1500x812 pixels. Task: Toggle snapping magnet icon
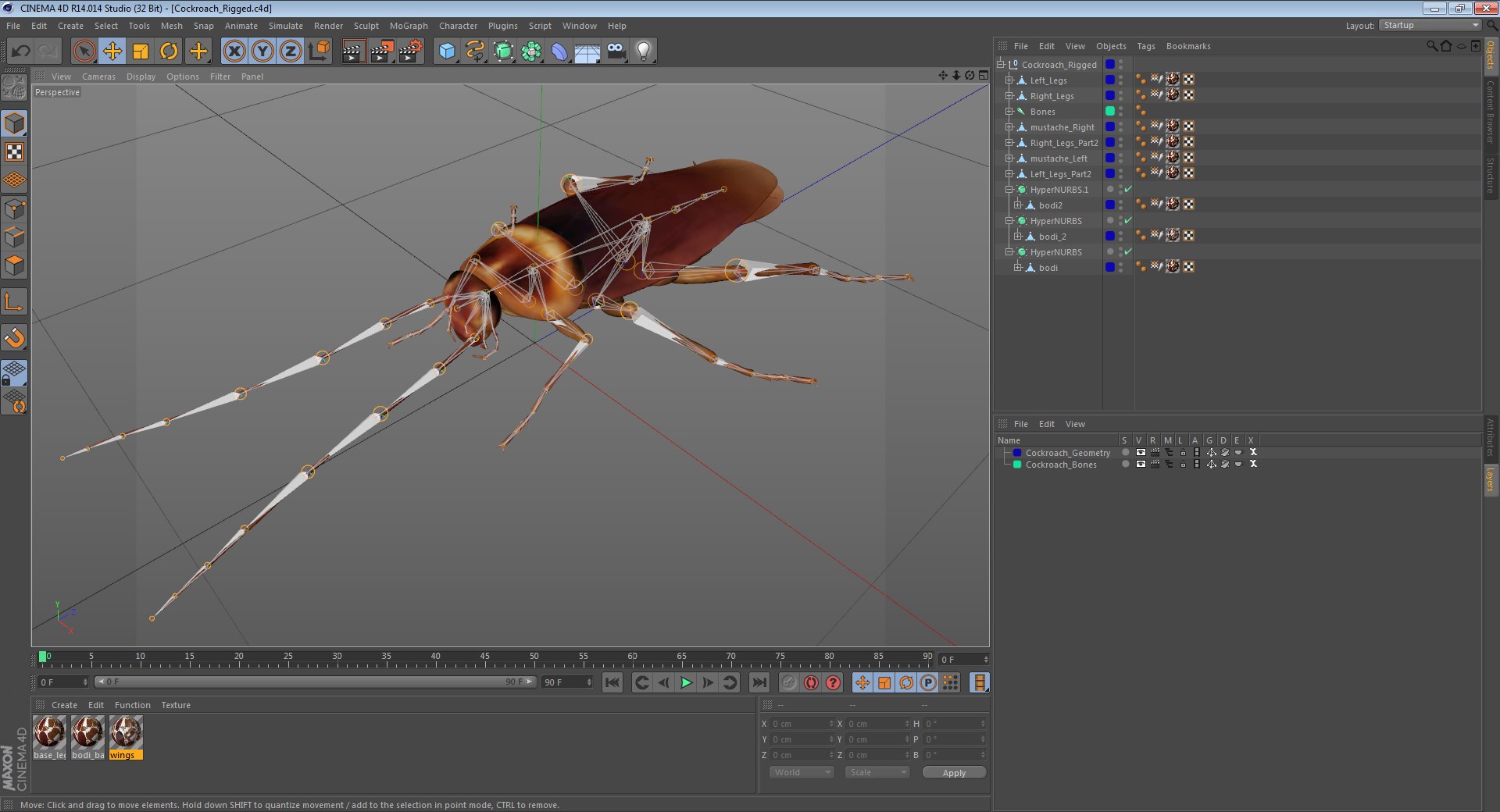(x=15, y=337)
